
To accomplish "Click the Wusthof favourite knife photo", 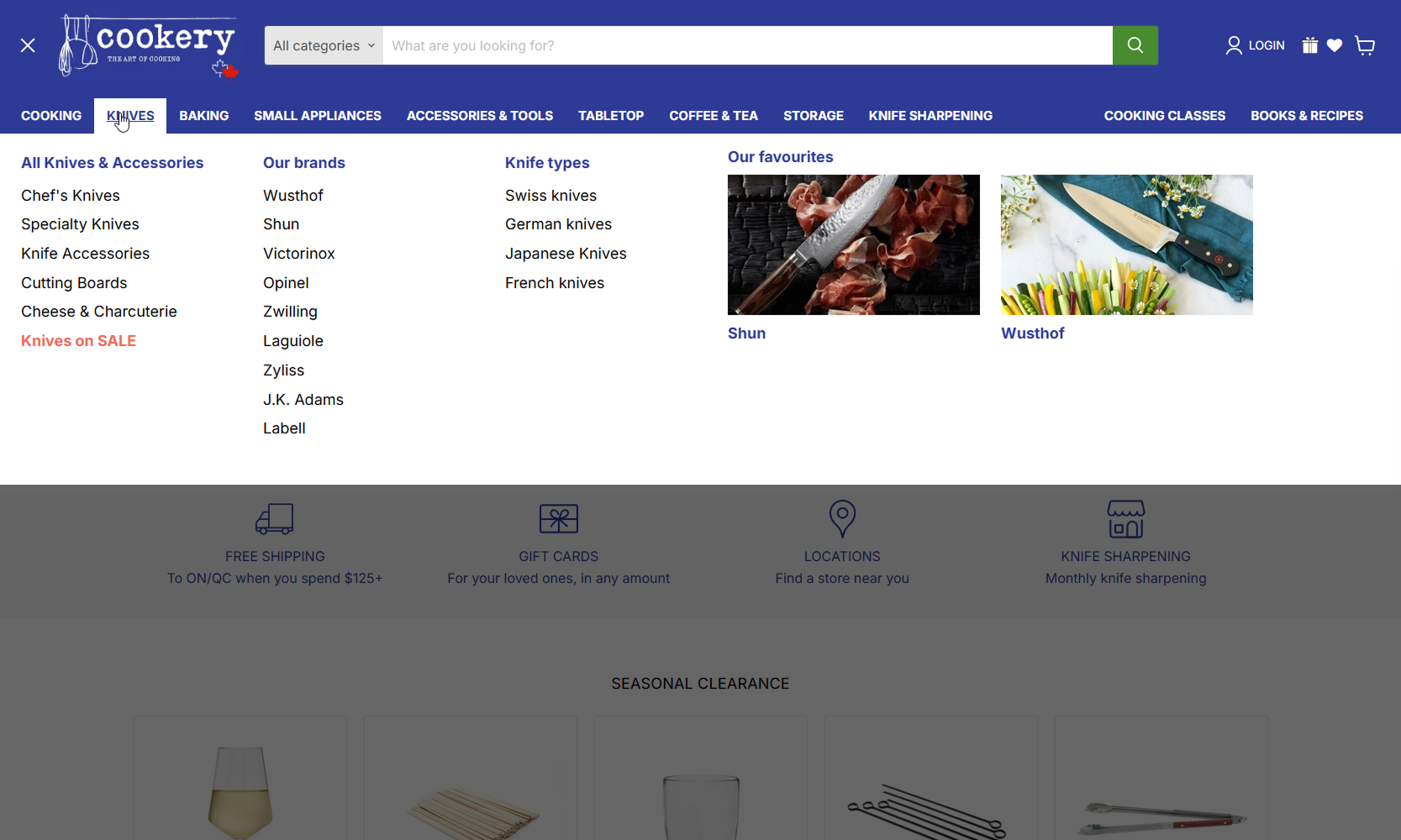I will [1127, 244].
